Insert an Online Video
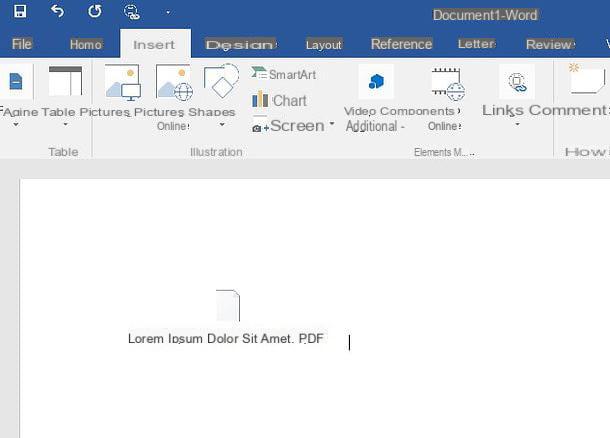 (x=448, y=83)
